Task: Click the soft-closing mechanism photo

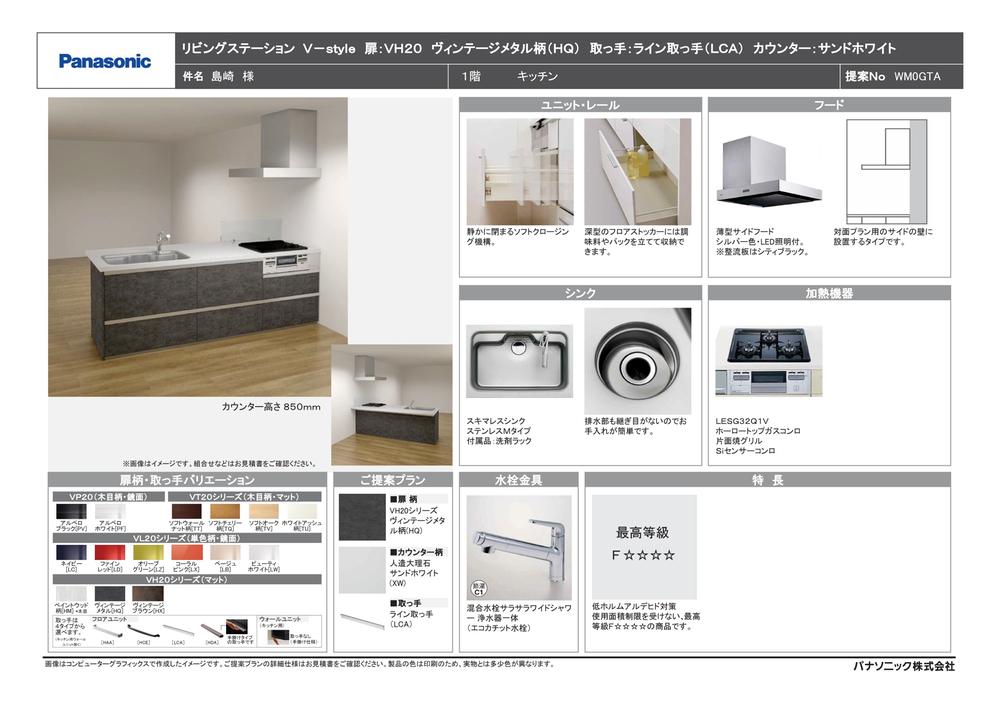Action: (520, 171)
